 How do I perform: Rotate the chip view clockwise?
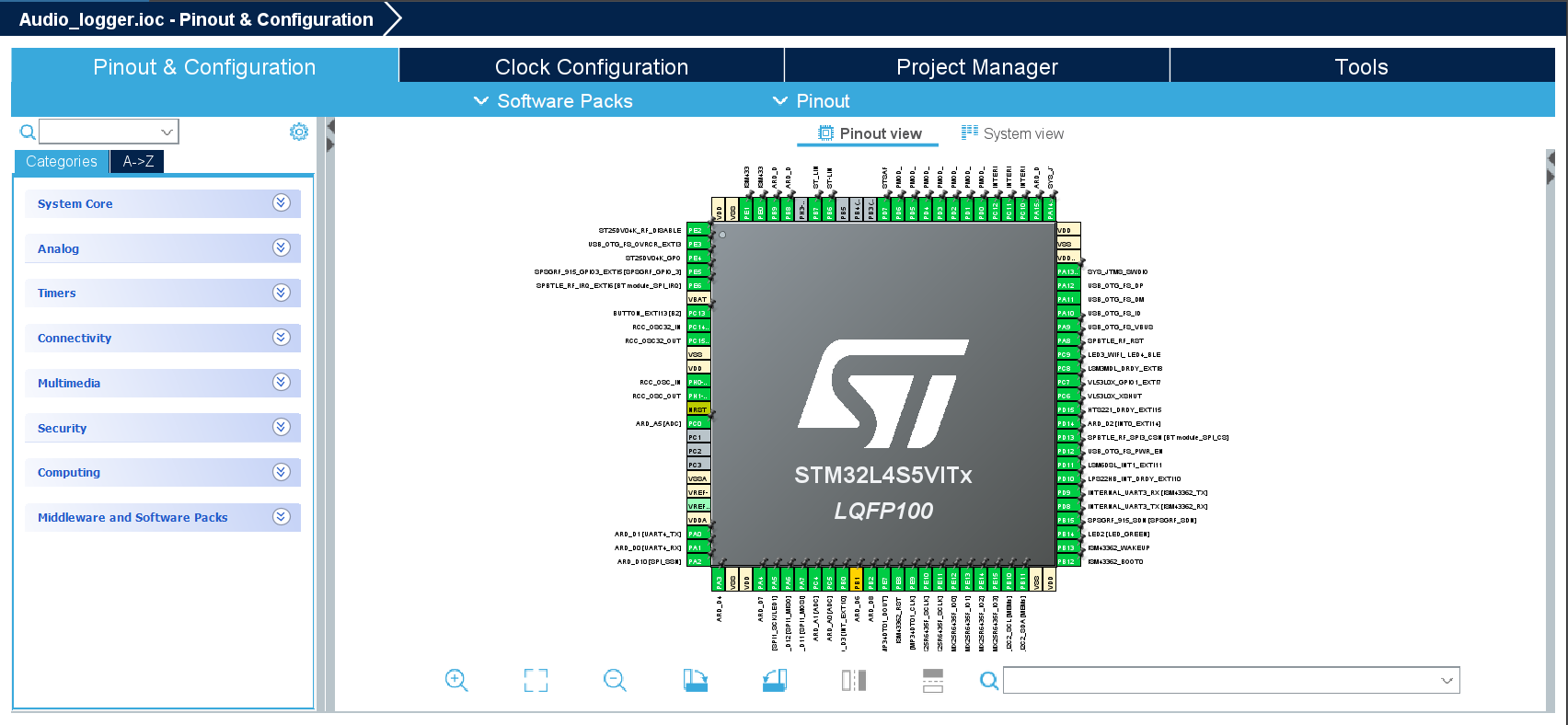696,680
